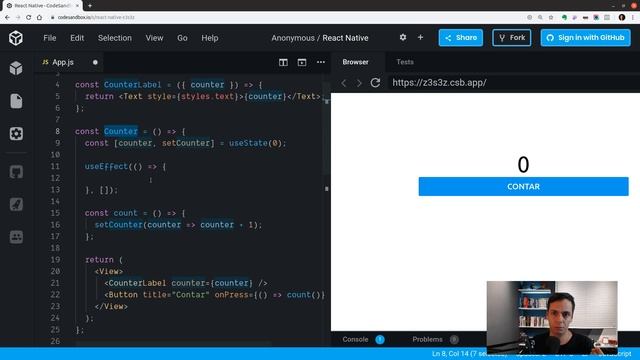Open the configuration files gear sidebar icon
Image resolution: width=640 pixels, height=360 pixels.
click(x=16, y=133)
